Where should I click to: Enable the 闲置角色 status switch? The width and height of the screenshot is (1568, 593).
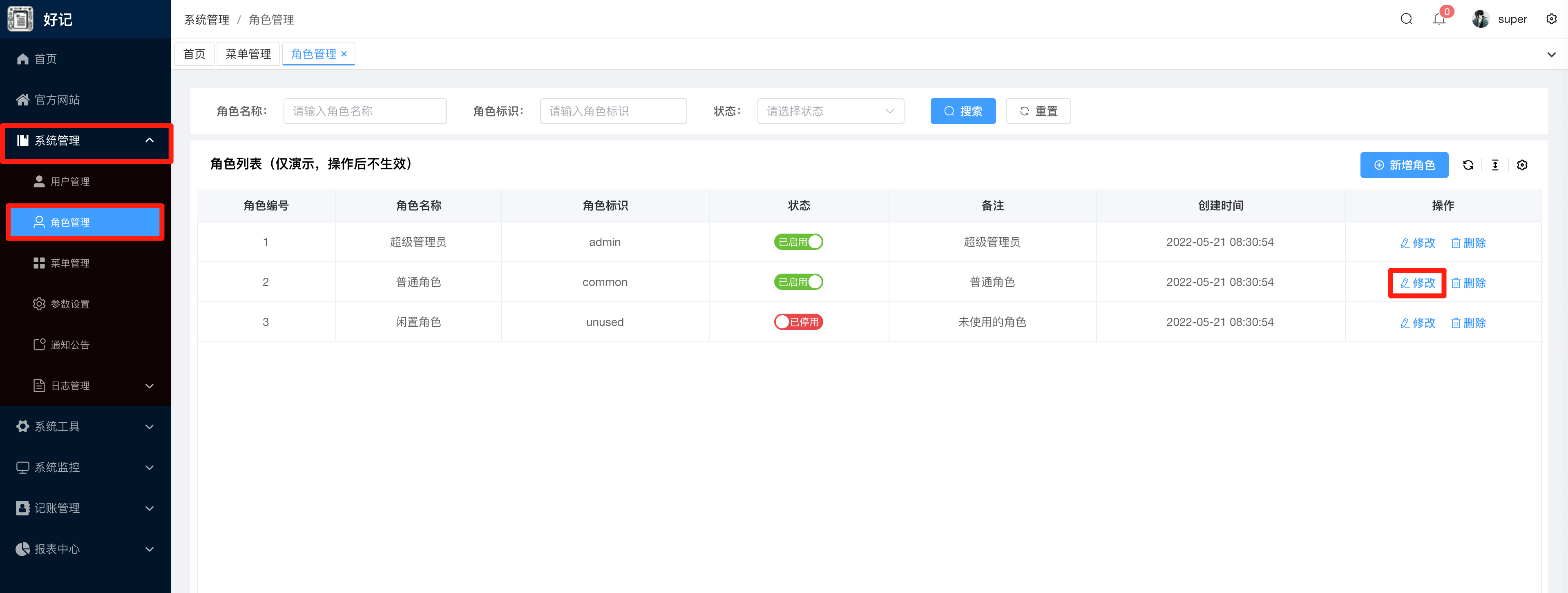click(x=798, y=322)
